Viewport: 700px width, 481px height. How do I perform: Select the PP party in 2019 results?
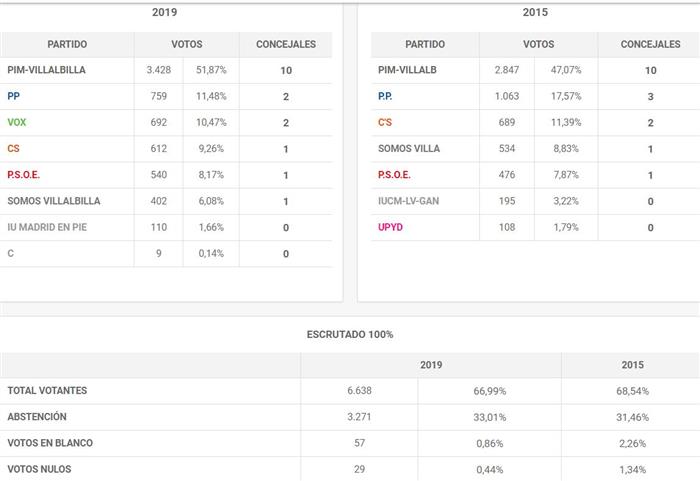(13, 97)
